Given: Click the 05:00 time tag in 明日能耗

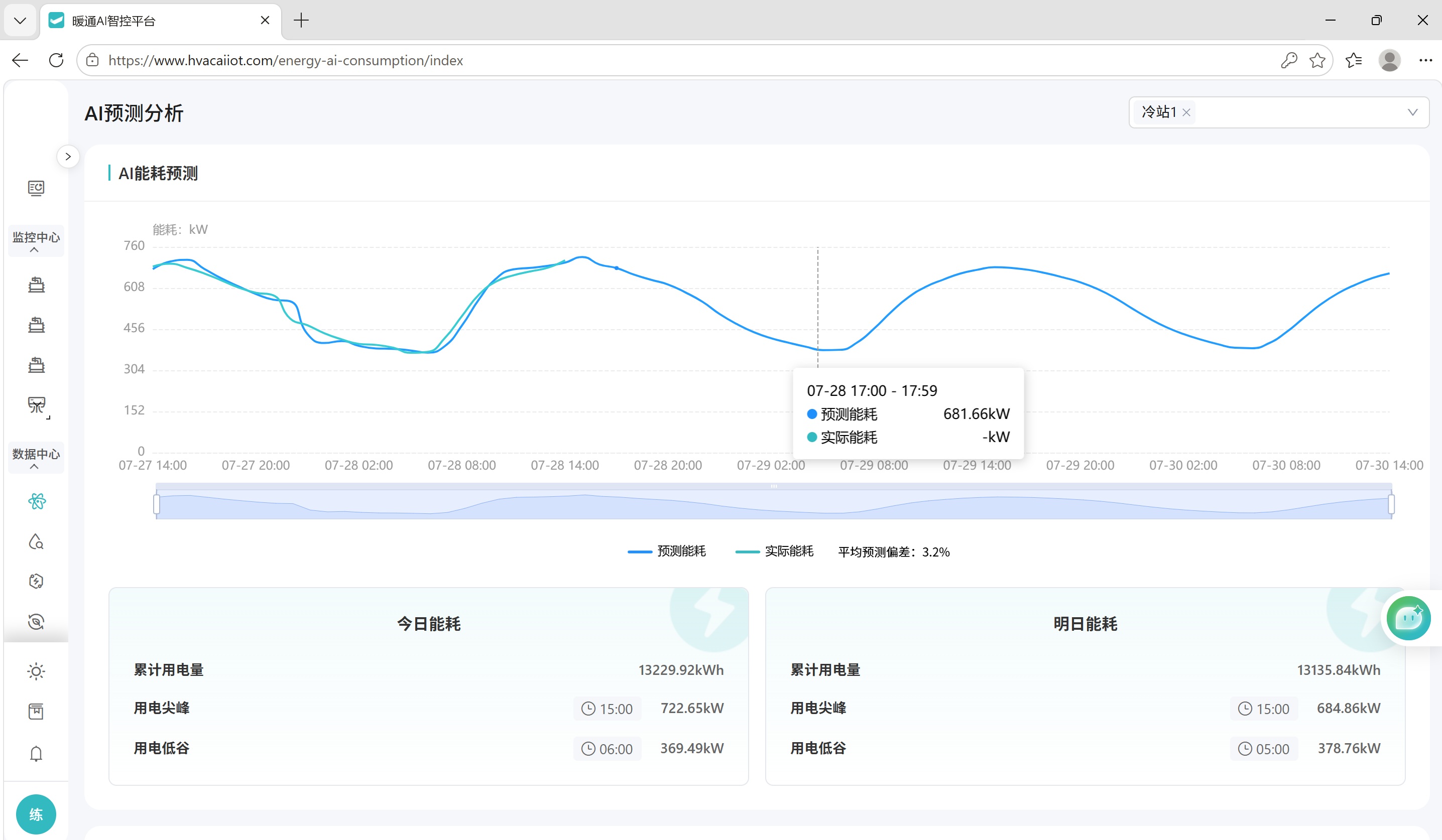Looking at the screenshot, I should pyautogui.click(x=1264, y=749).
